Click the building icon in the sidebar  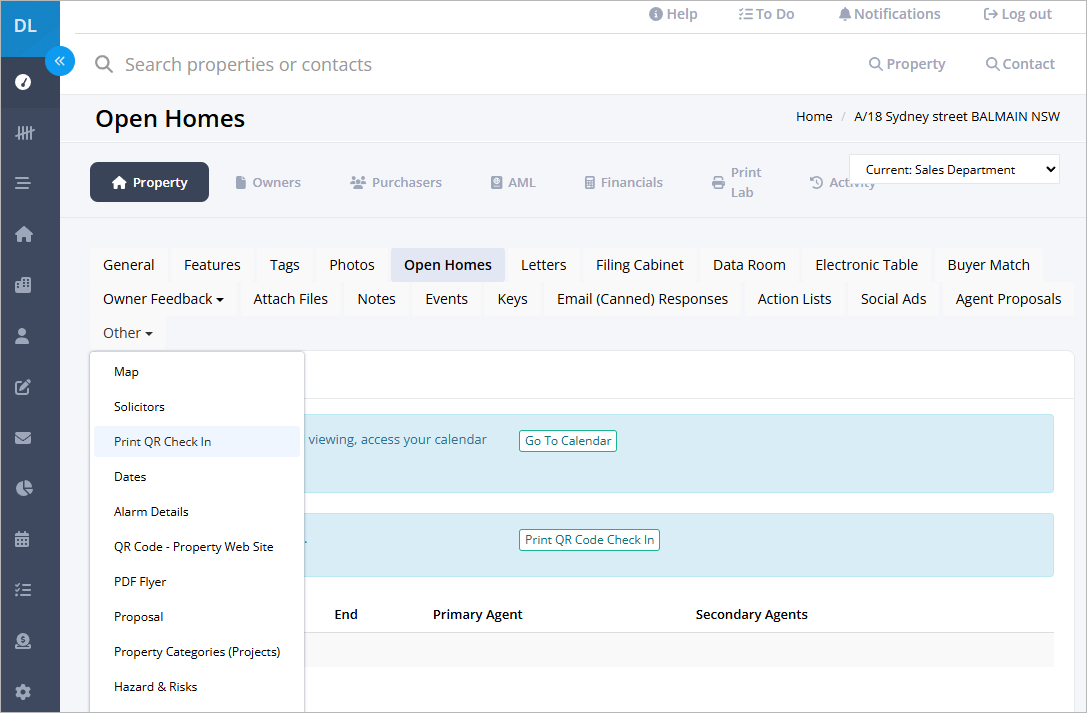pyautogui.click(x=23, y=285)
